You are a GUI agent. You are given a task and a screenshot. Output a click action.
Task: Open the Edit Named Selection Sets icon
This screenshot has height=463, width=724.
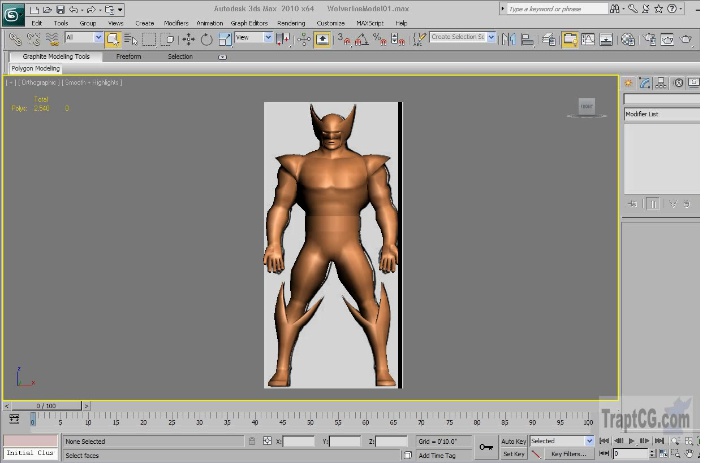419,39
